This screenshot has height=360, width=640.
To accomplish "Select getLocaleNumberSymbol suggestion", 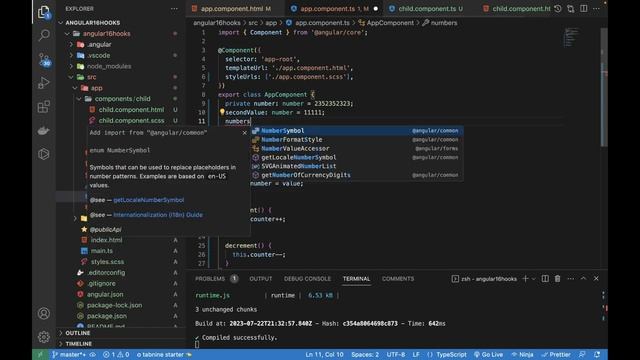I will 357,157.
